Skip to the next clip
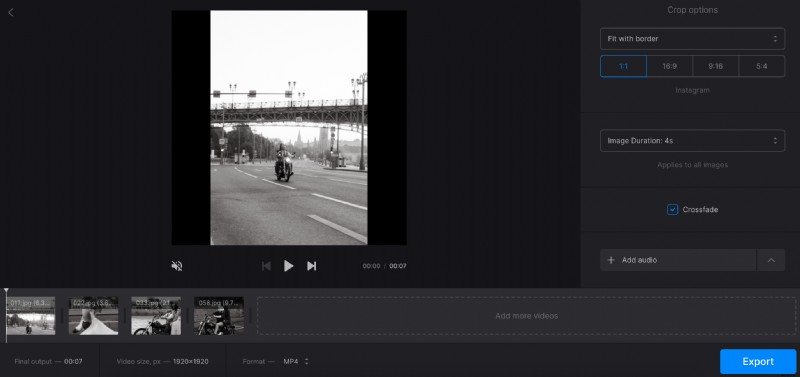 coord(311,266)
